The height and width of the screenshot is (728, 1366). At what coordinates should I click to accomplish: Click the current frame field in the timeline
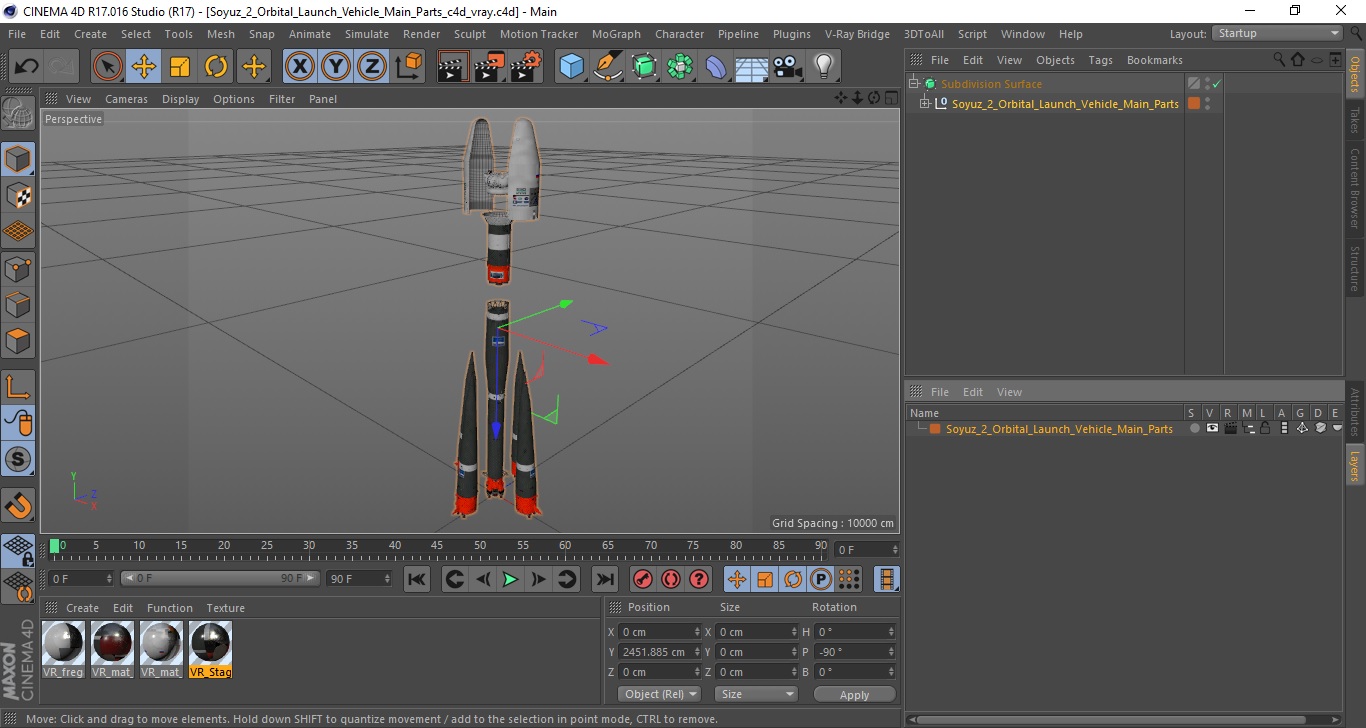(x=867, y=550)
